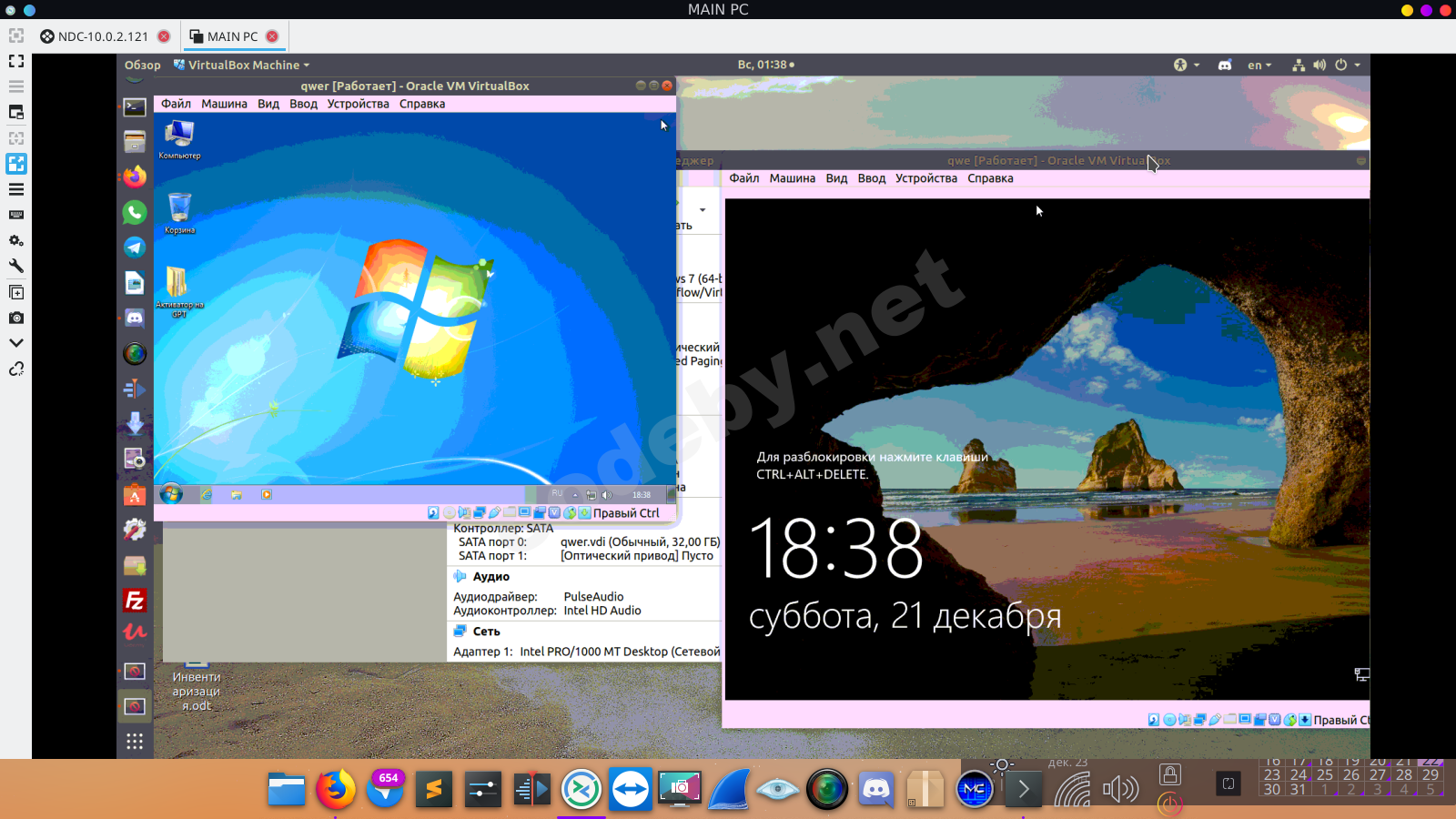1456x819 pixels.
Task: Open the Terminal from Ubuntu dock
Action: point(135,106)
